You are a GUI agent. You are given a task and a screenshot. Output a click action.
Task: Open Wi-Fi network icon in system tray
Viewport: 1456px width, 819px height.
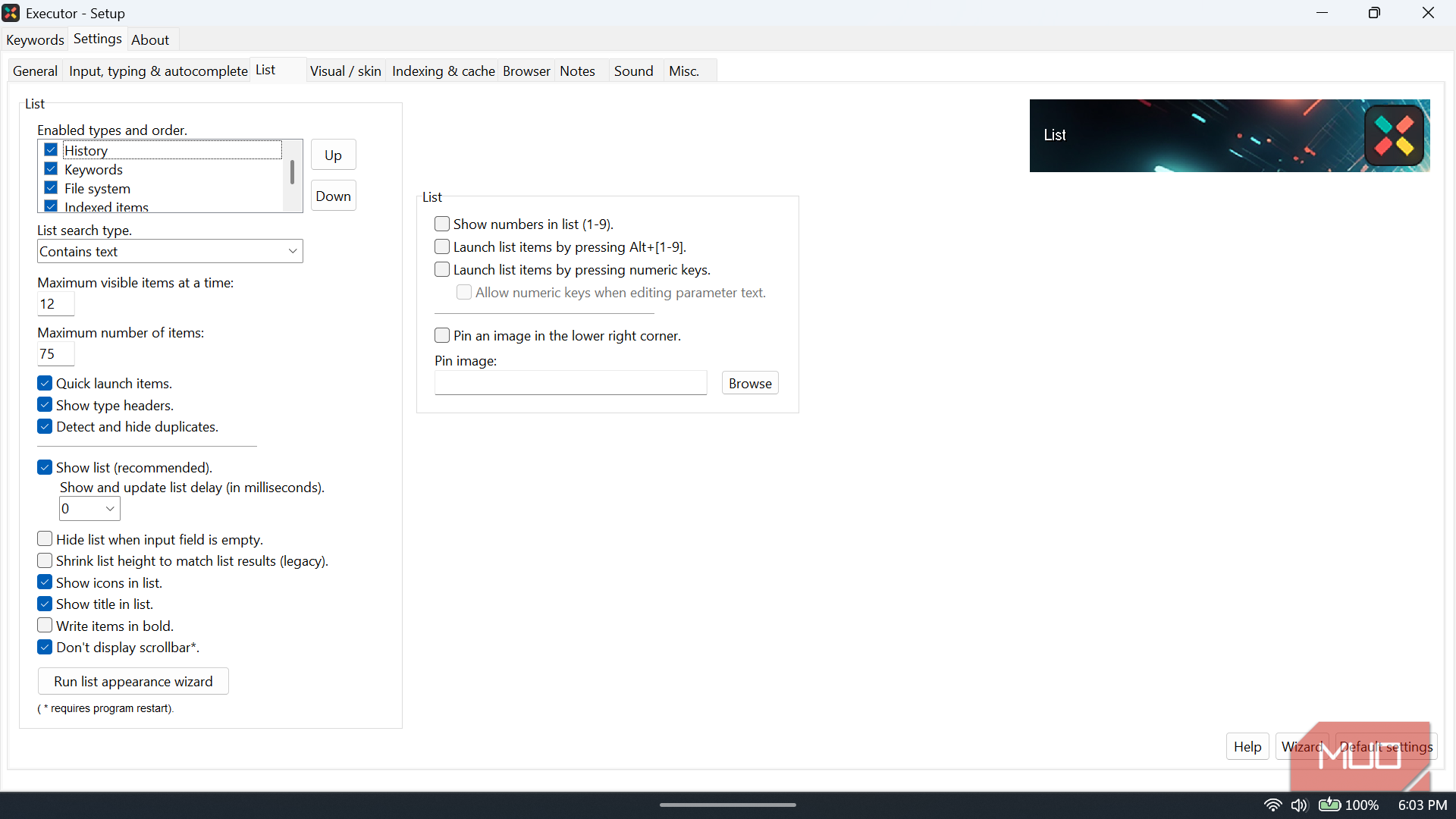click(1272, 805)
